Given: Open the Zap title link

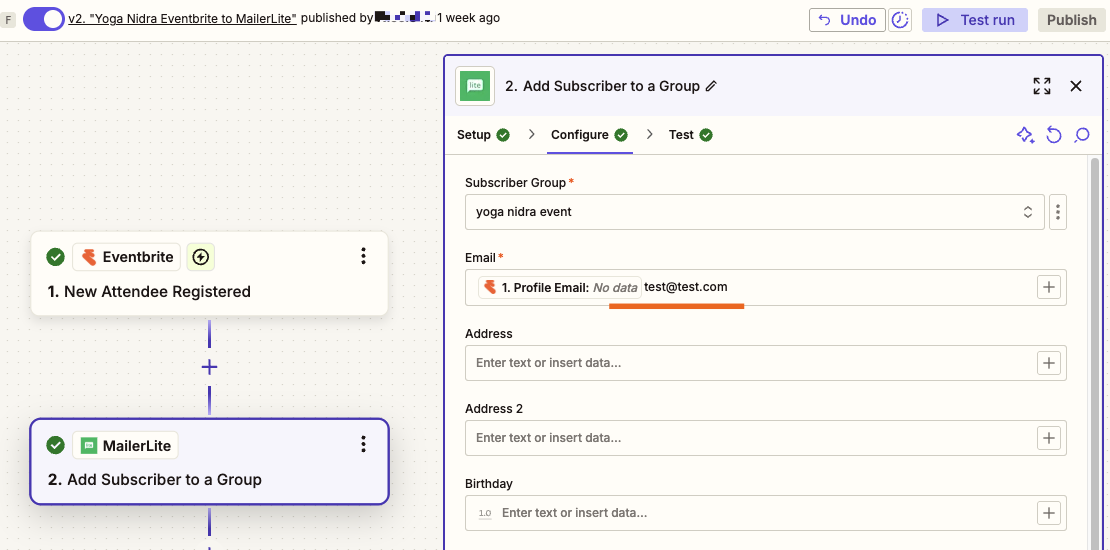Looking at the screenshot, I should coord(183,18).
